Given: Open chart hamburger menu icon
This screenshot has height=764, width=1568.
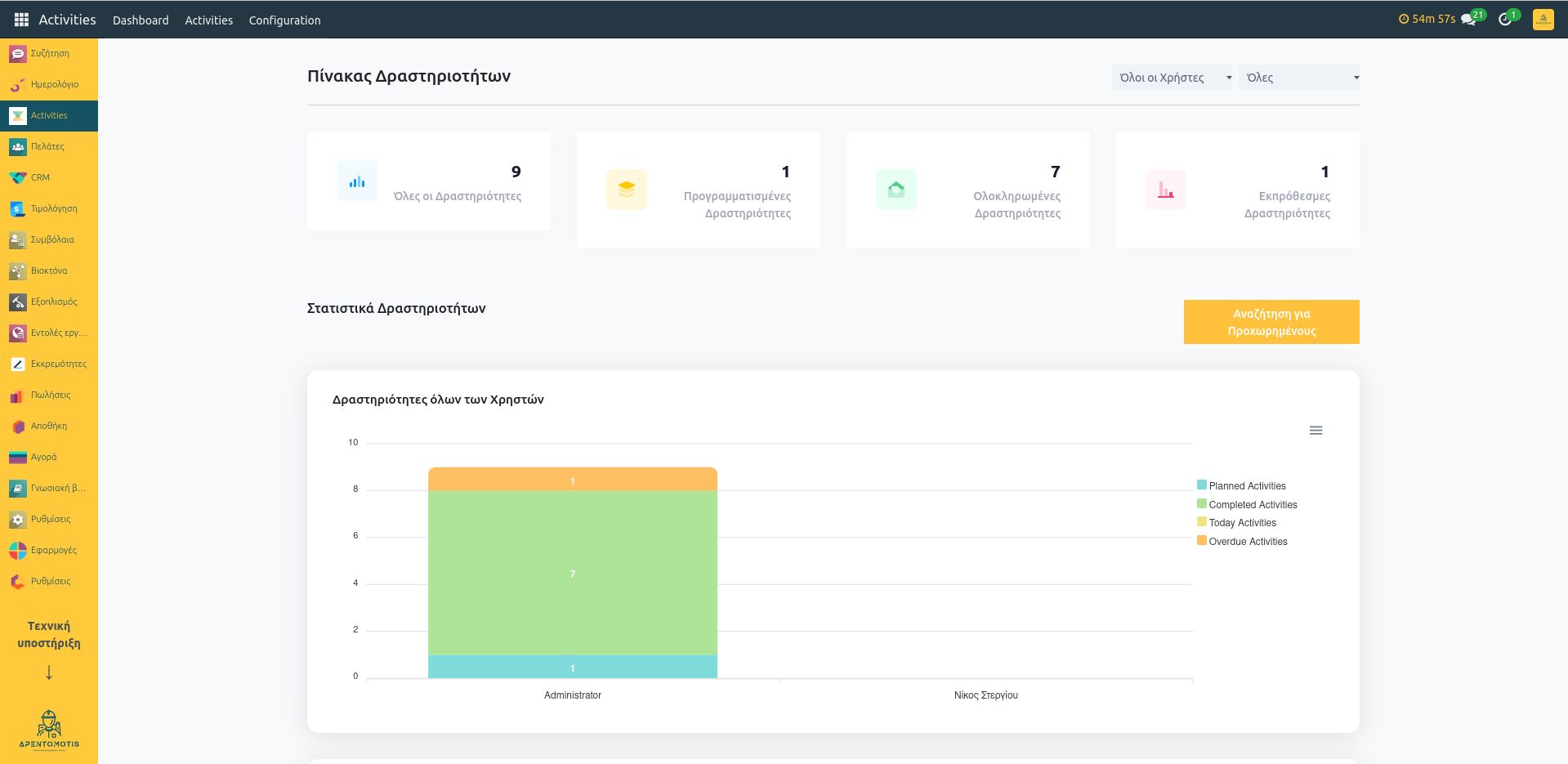Looking at the screenshot, I should (1316, 431).
